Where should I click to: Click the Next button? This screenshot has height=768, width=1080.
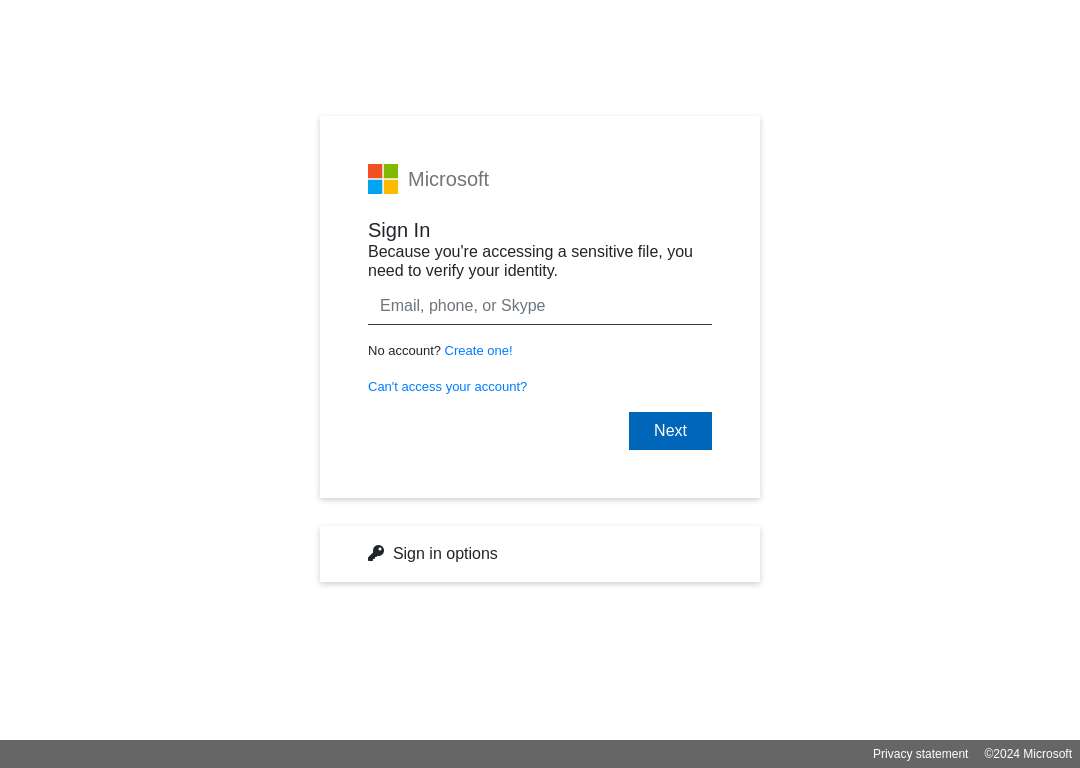(670, 431)
